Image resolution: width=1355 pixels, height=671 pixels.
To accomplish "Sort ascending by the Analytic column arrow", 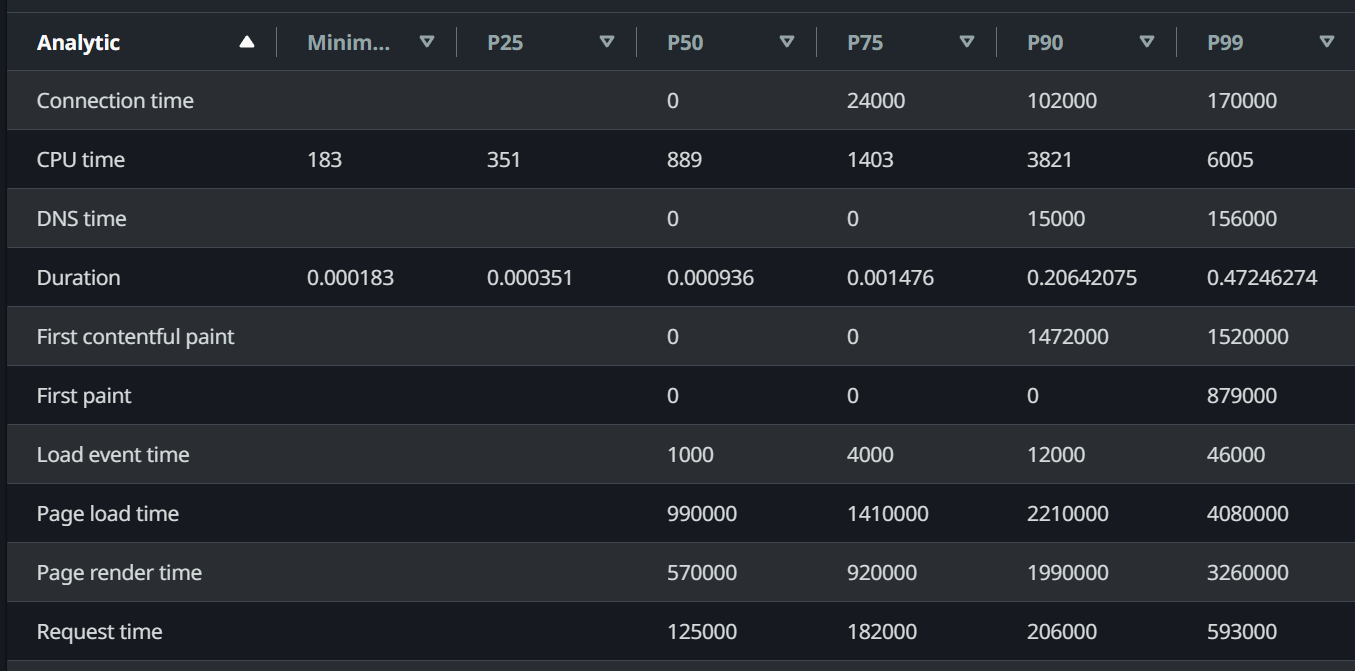I will click(x=247, y=42).
